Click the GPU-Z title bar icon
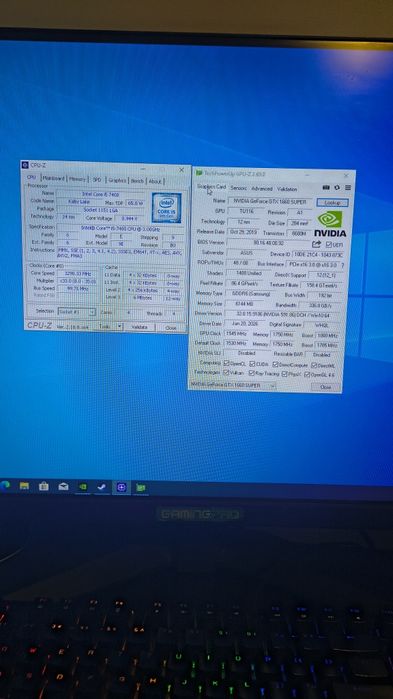 click(199, 173)
